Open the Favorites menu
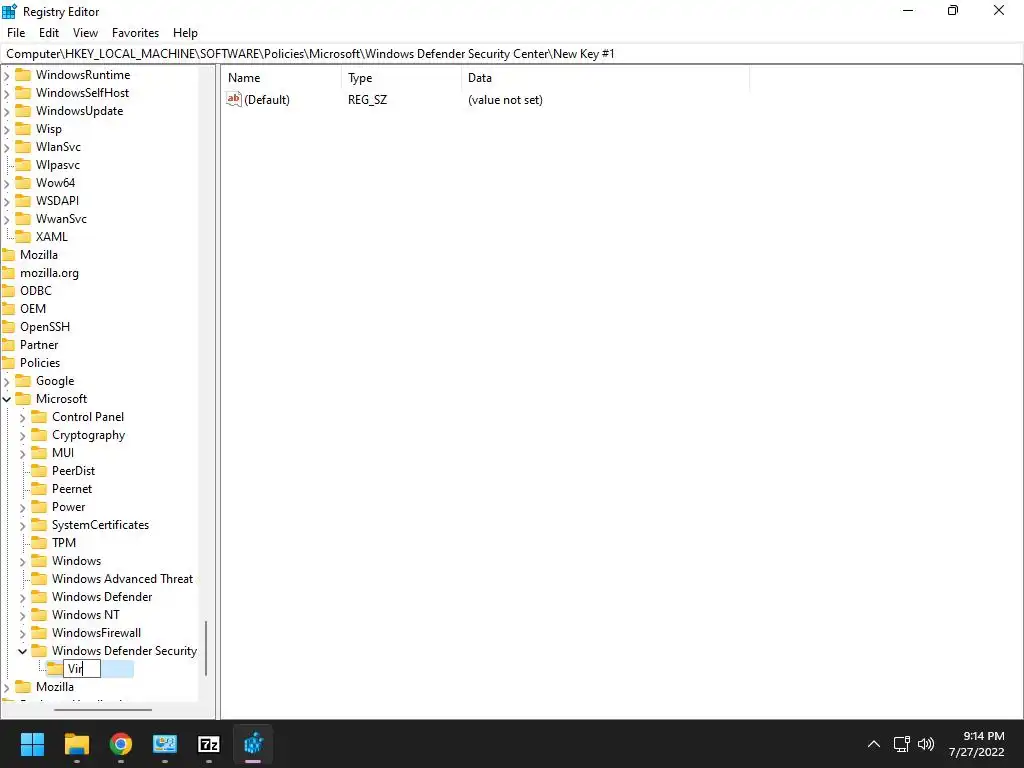This screenshot has width=1024, height=768. click(135, 33)
